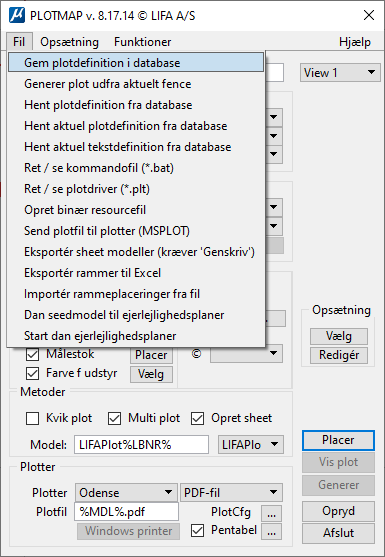
Task: Toggle the Målestok checkbox
Action: pos(33,355)
